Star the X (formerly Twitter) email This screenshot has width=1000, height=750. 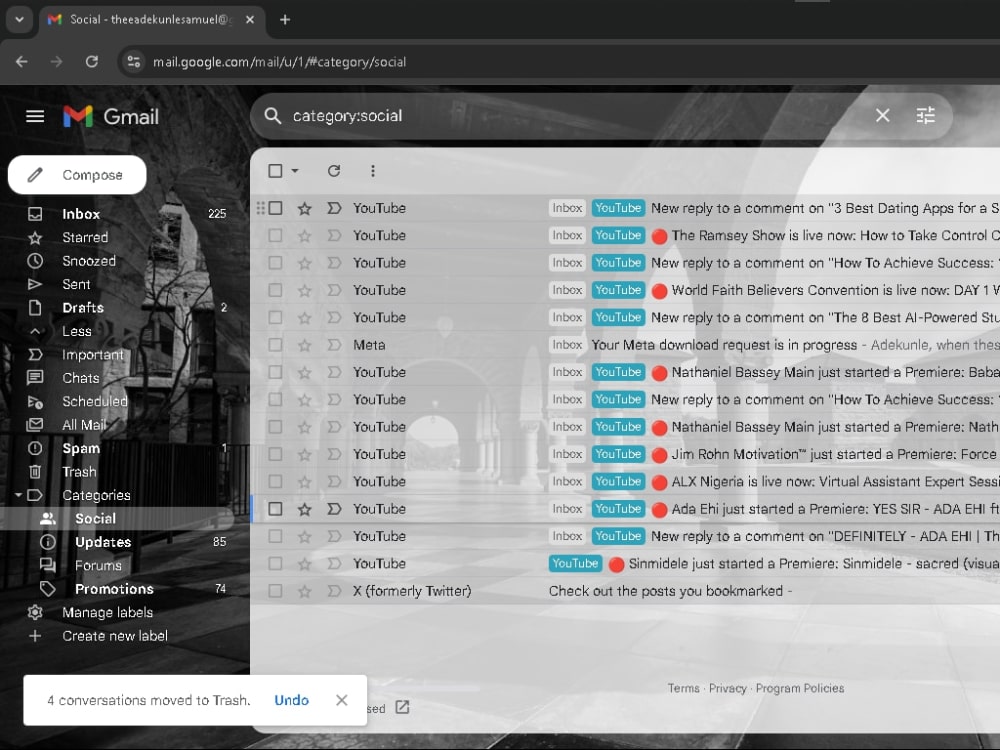click(x=305, y=591)
